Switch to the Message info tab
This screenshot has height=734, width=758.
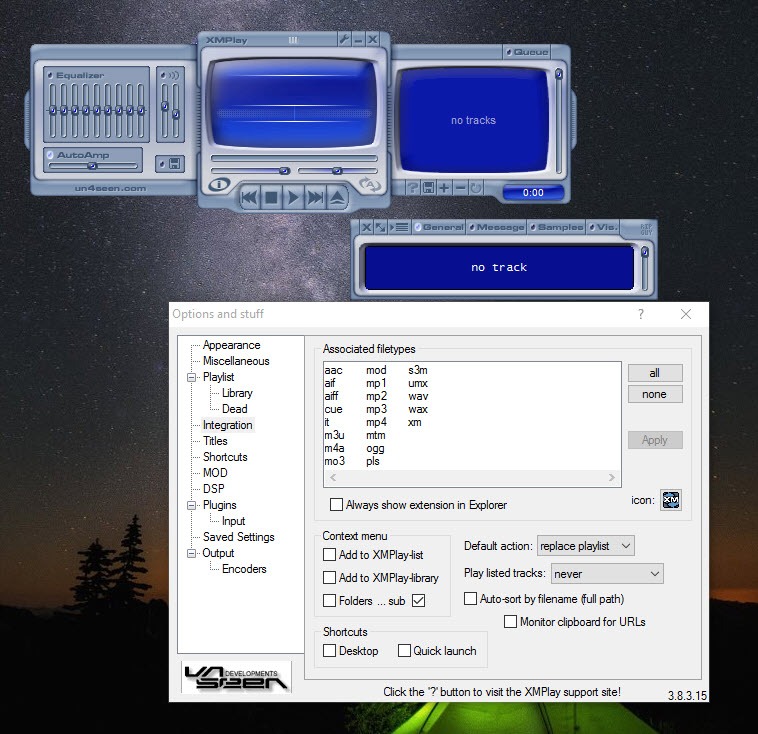click(496, 227)
